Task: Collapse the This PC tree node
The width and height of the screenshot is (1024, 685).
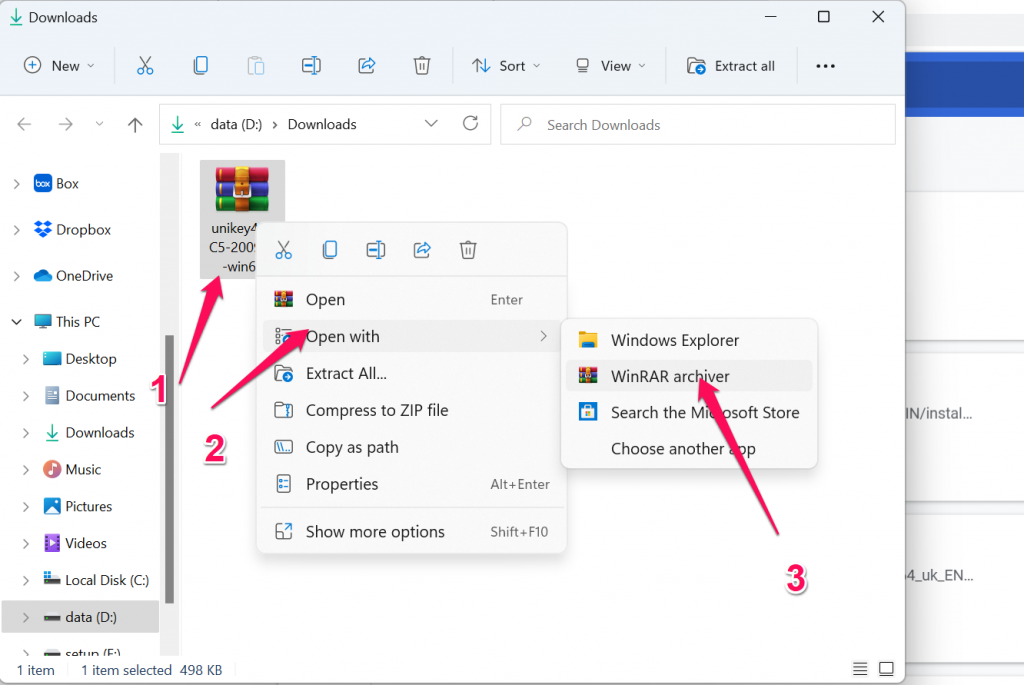Action: click(16, 322)
